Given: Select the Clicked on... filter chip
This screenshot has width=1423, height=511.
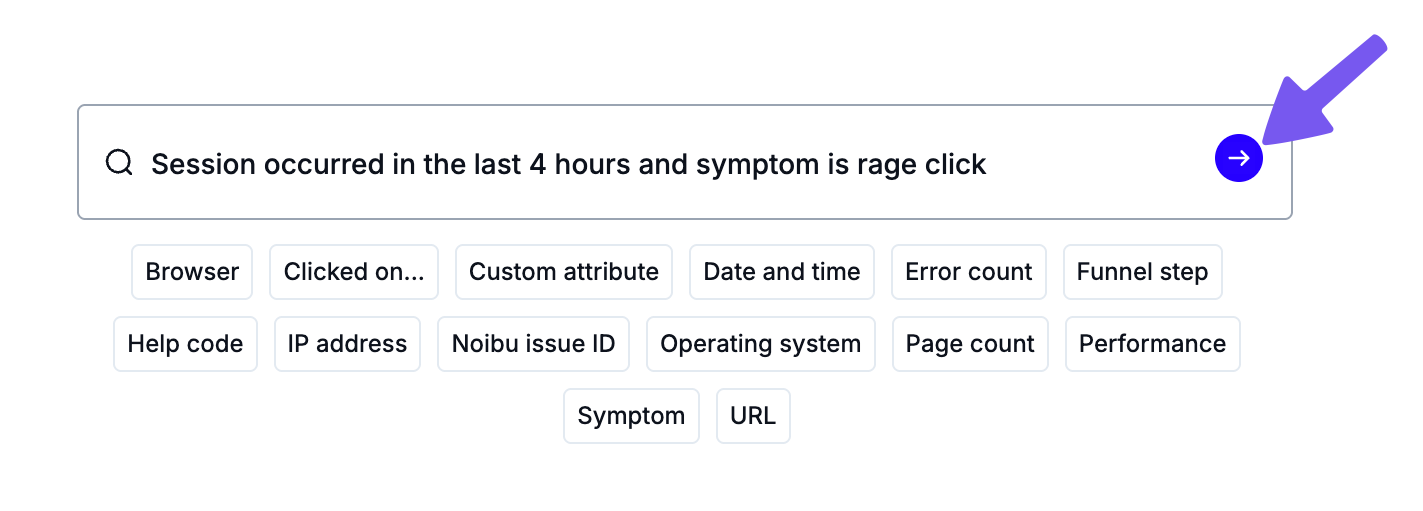Looking at the screenshot, I should click(x=354, y=272).
